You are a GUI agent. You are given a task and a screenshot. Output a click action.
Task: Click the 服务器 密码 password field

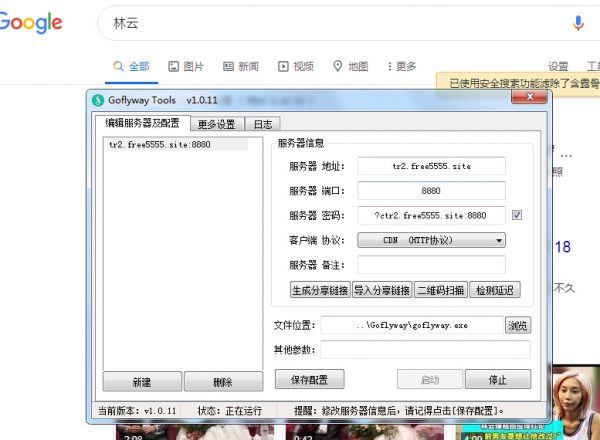point(431,215)
